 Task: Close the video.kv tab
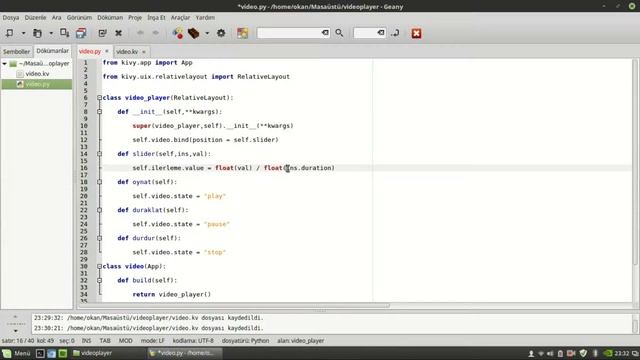tap(144, 52)
